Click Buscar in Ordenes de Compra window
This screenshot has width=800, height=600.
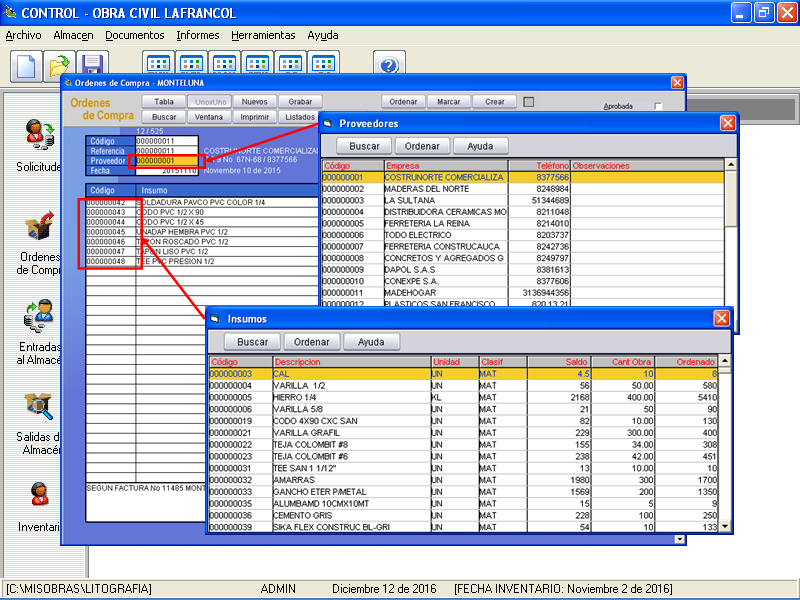[x=164, y=117]
